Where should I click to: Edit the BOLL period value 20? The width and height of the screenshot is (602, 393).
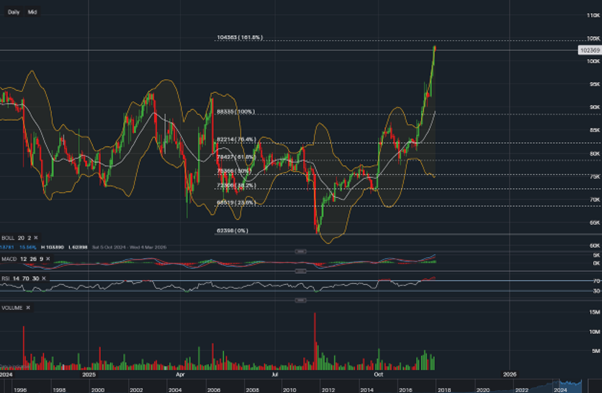pos(21,238)
